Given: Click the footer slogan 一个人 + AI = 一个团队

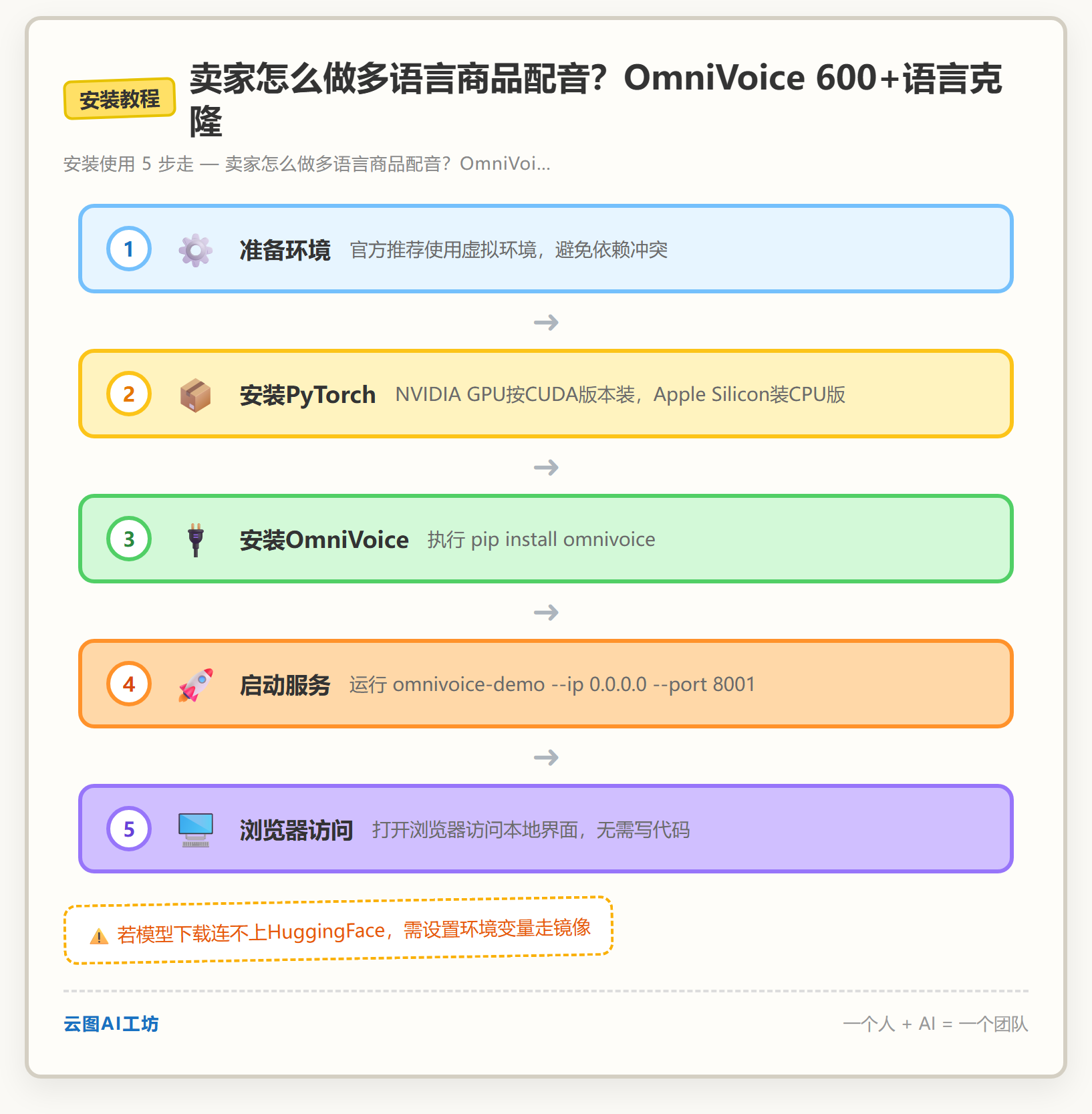Looking at the screenshot, I should pyautogui.click(x=936, y=1024).
